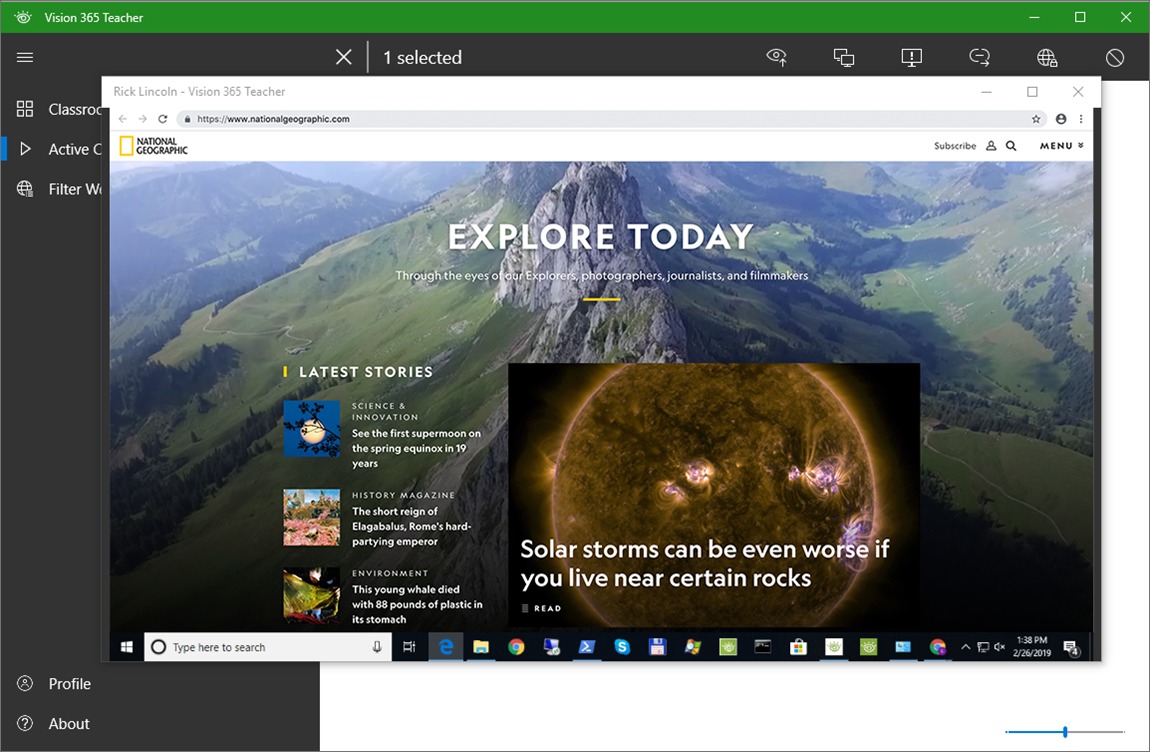Viewport: 1150px width, 752px height.
Task: Open the young whale story thumbnail
Action: point(312,596)
